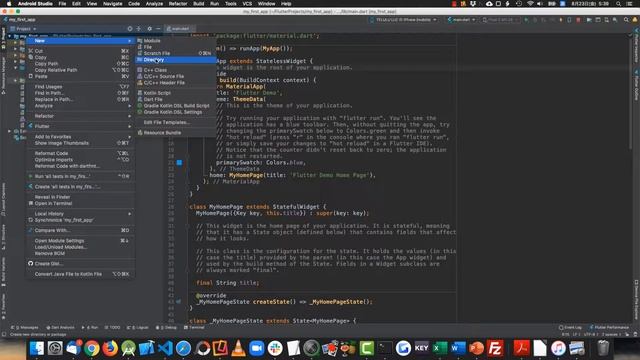Select Reformat Code
Screen dimensions: 640x360
pos(80,153)
